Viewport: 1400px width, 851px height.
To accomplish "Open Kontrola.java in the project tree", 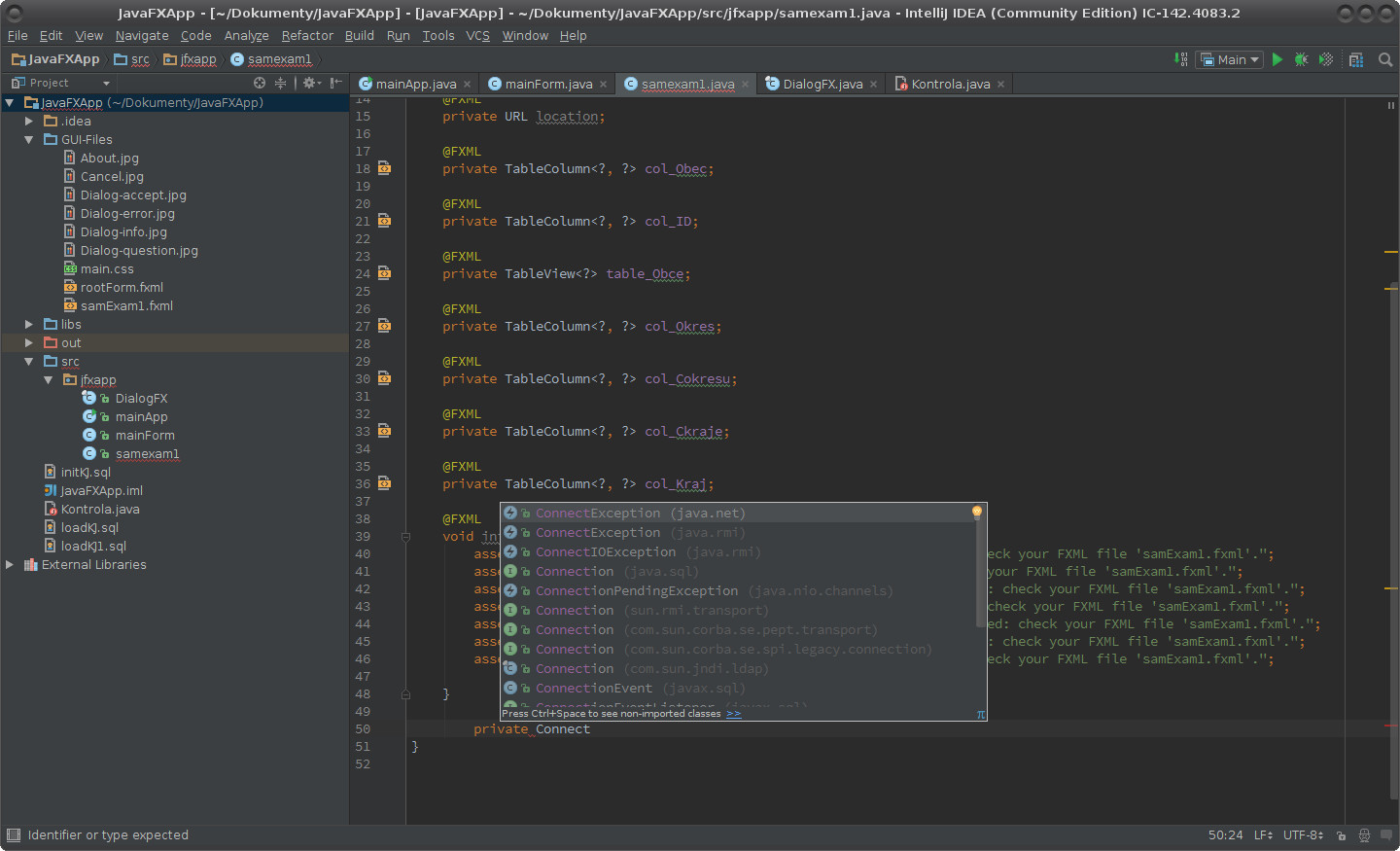I will click(x=100, y=509).
